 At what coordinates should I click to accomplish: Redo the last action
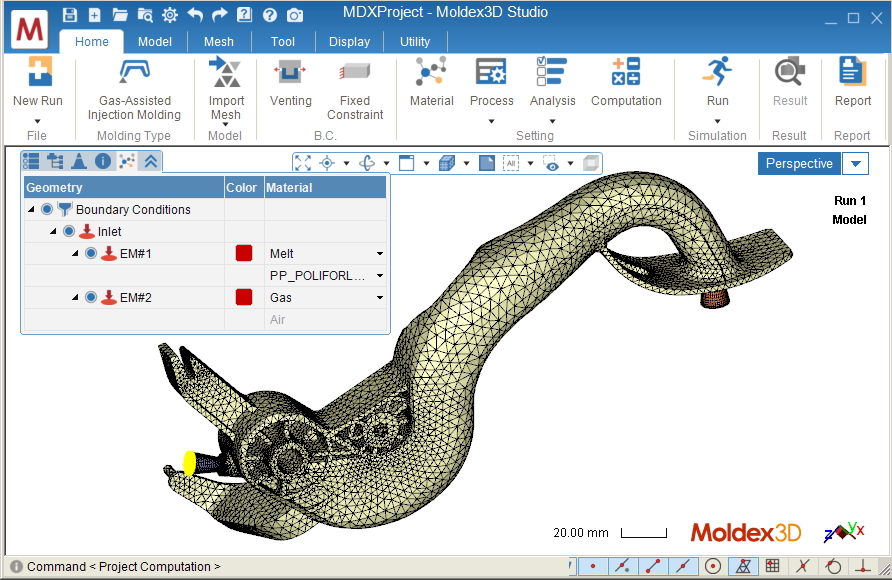click(219, 15)
